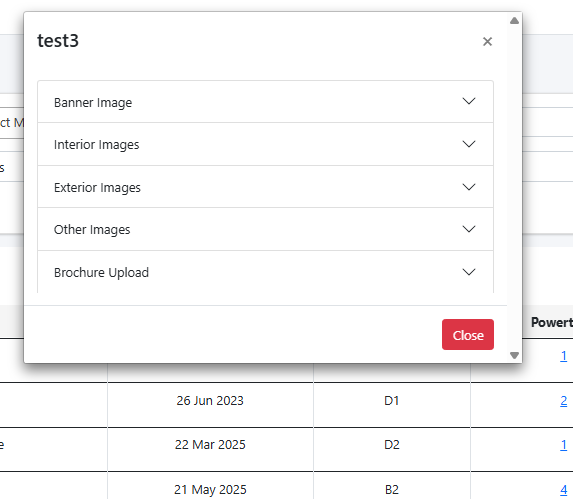The image size is (573, 499).
Task: Open link 1 in the D2 row
Action: click(563, 445)
